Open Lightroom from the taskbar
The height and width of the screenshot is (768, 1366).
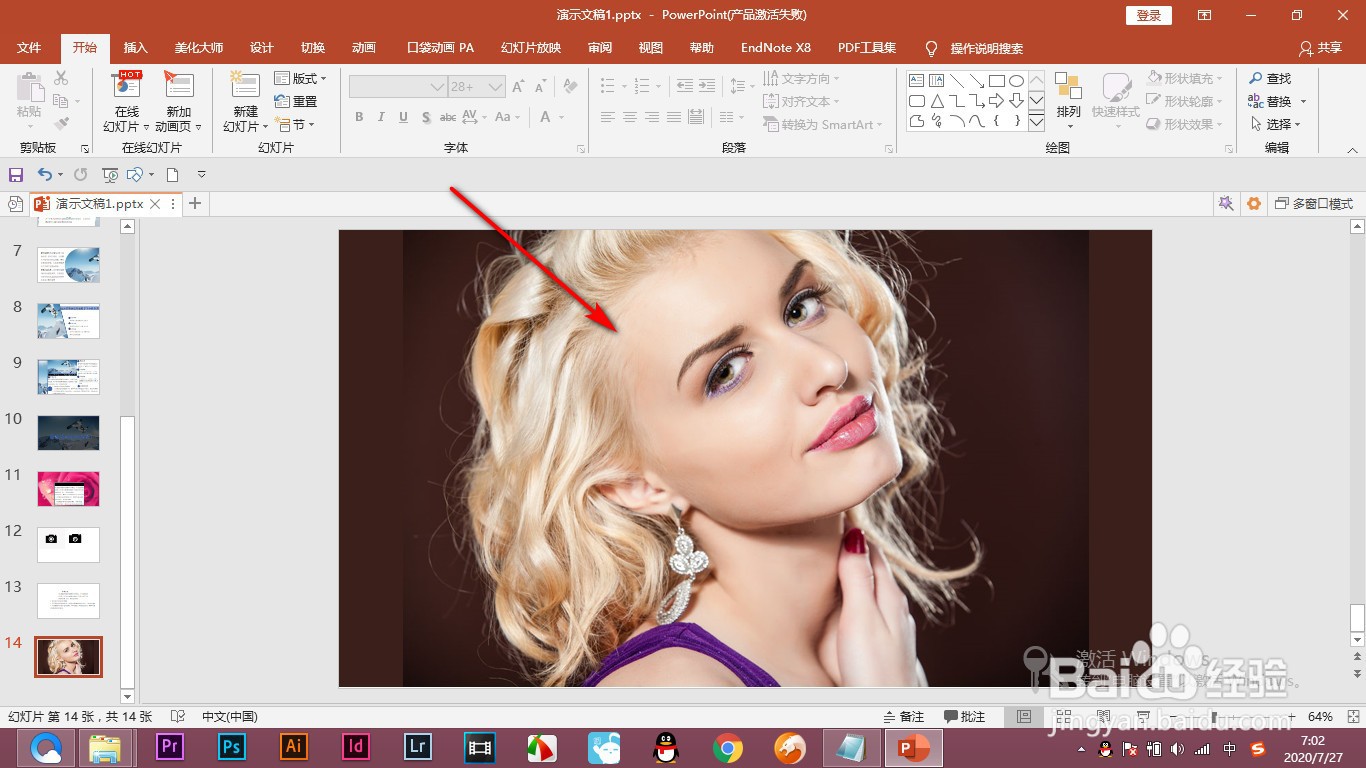[418, 747]
